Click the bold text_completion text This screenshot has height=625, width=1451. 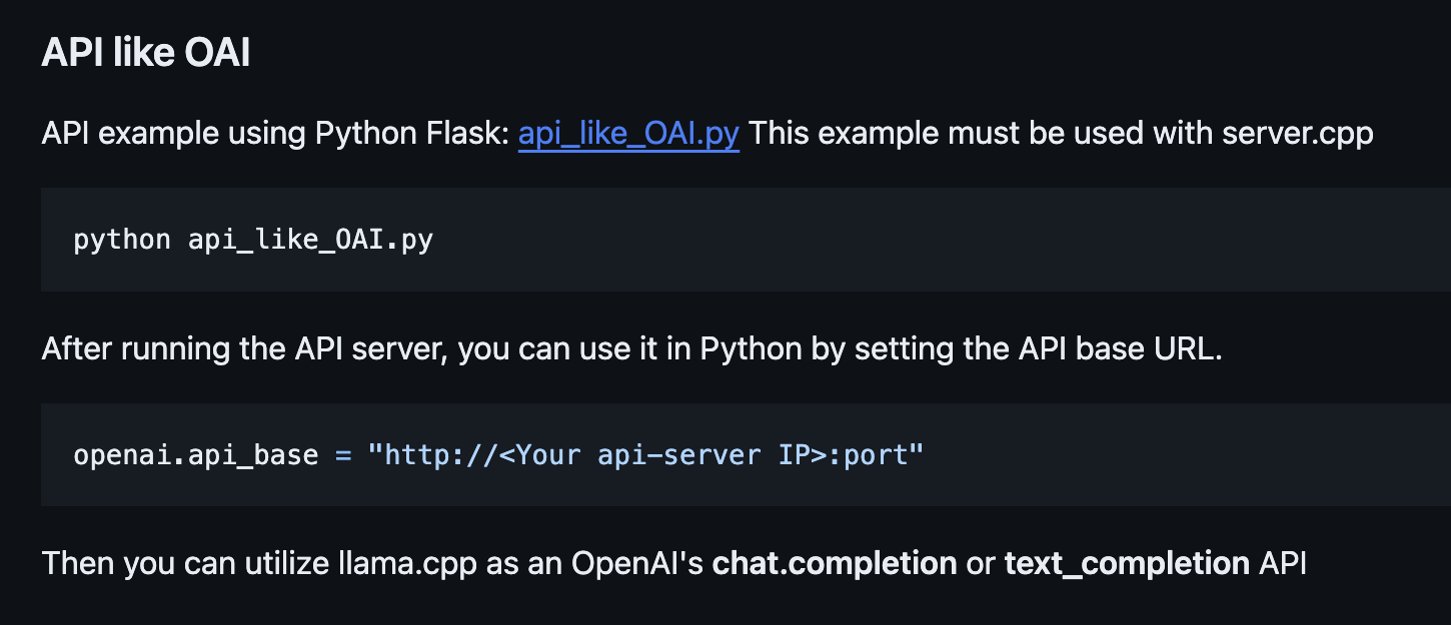point(1127,564)
